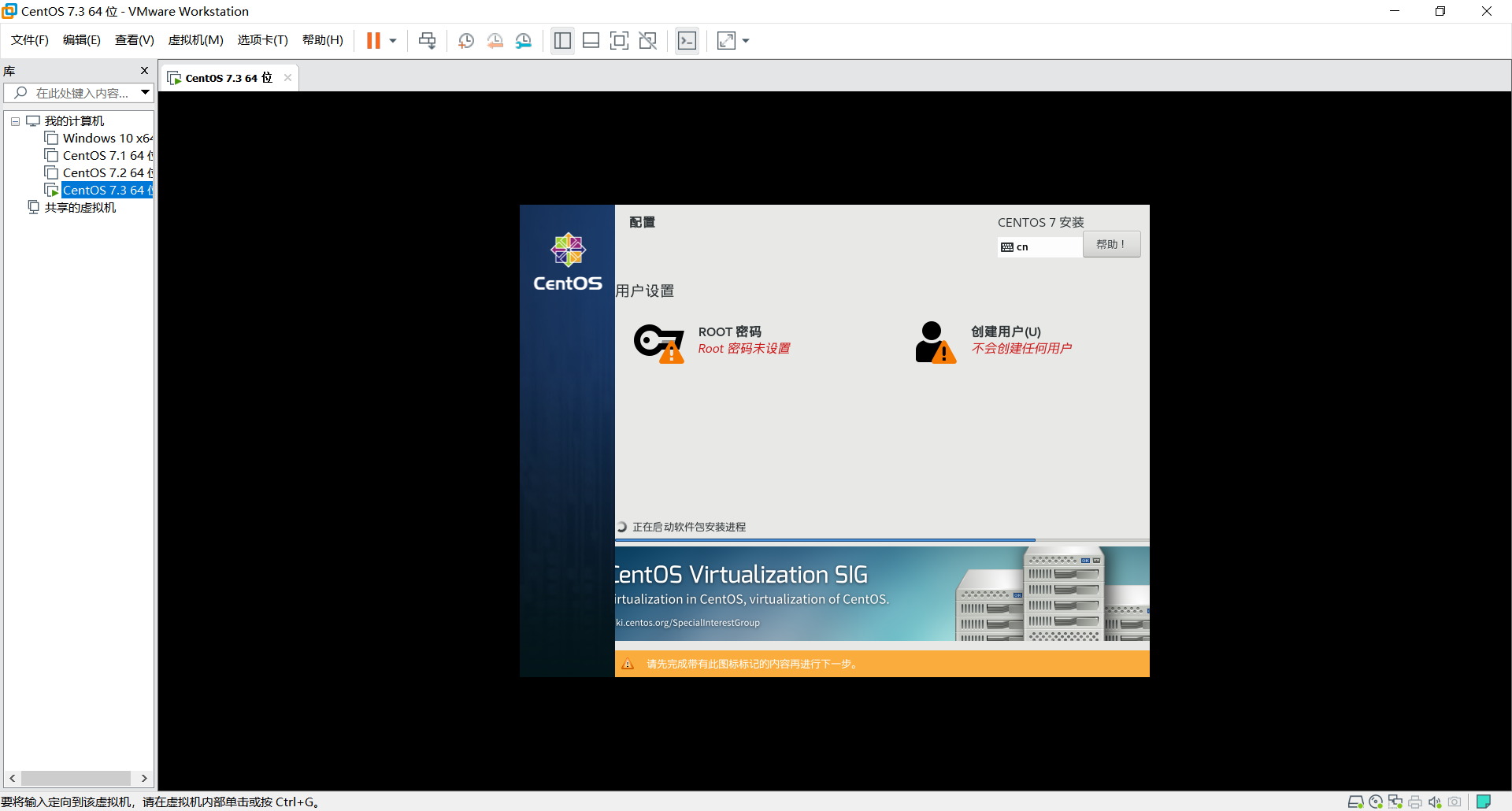Click the printer status icon
The height and width of the screenshot is (811, 1512).
(x=1415, y=802)
